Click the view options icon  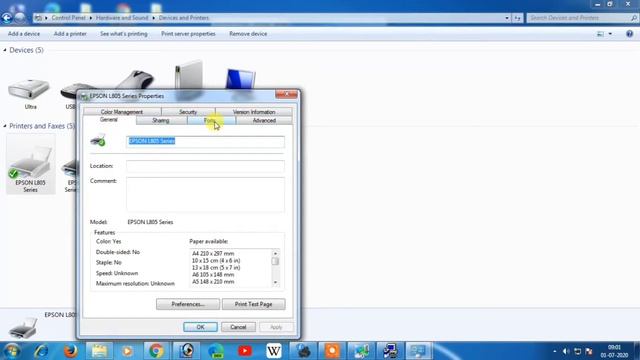tap(600, 34)
